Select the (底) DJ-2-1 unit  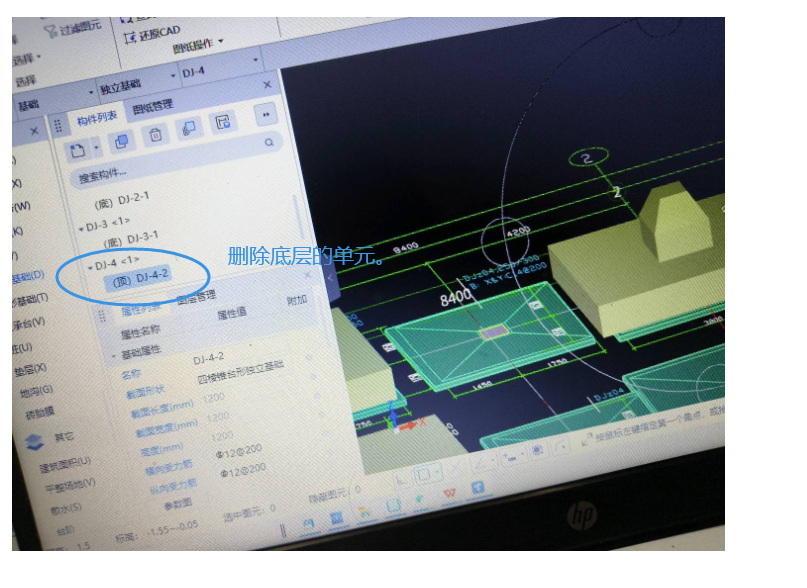point(121,200)
